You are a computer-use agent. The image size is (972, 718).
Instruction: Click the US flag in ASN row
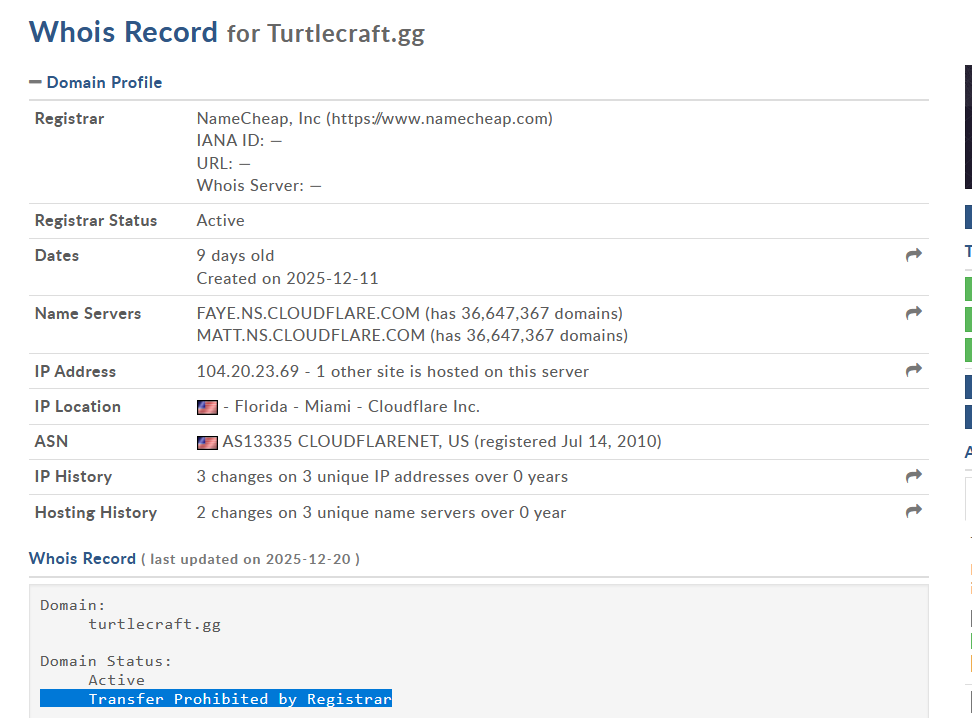tap(207, 443)
